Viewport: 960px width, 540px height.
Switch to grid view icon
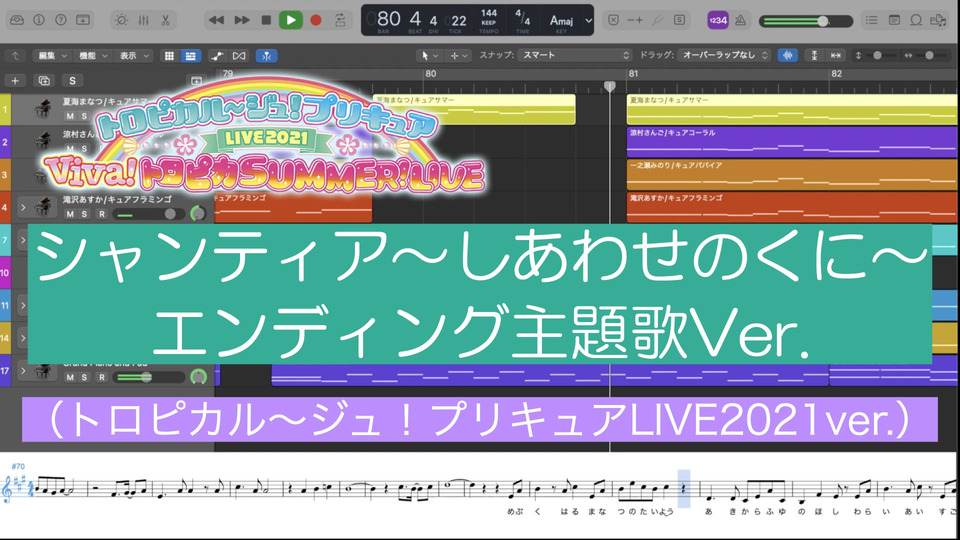point(170,56)
